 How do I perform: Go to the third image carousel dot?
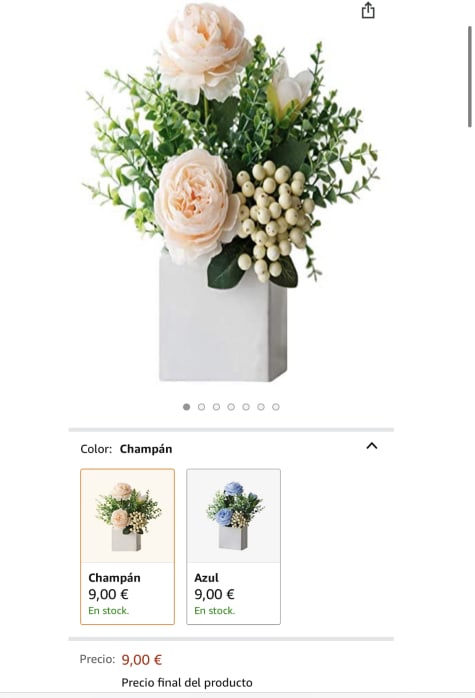216,407
